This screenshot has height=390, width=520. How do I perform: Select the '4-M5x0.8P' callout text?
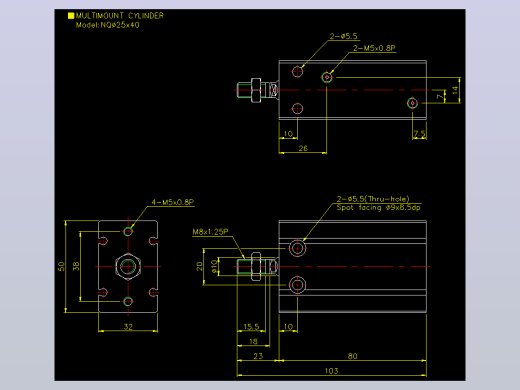pos(173,202)
